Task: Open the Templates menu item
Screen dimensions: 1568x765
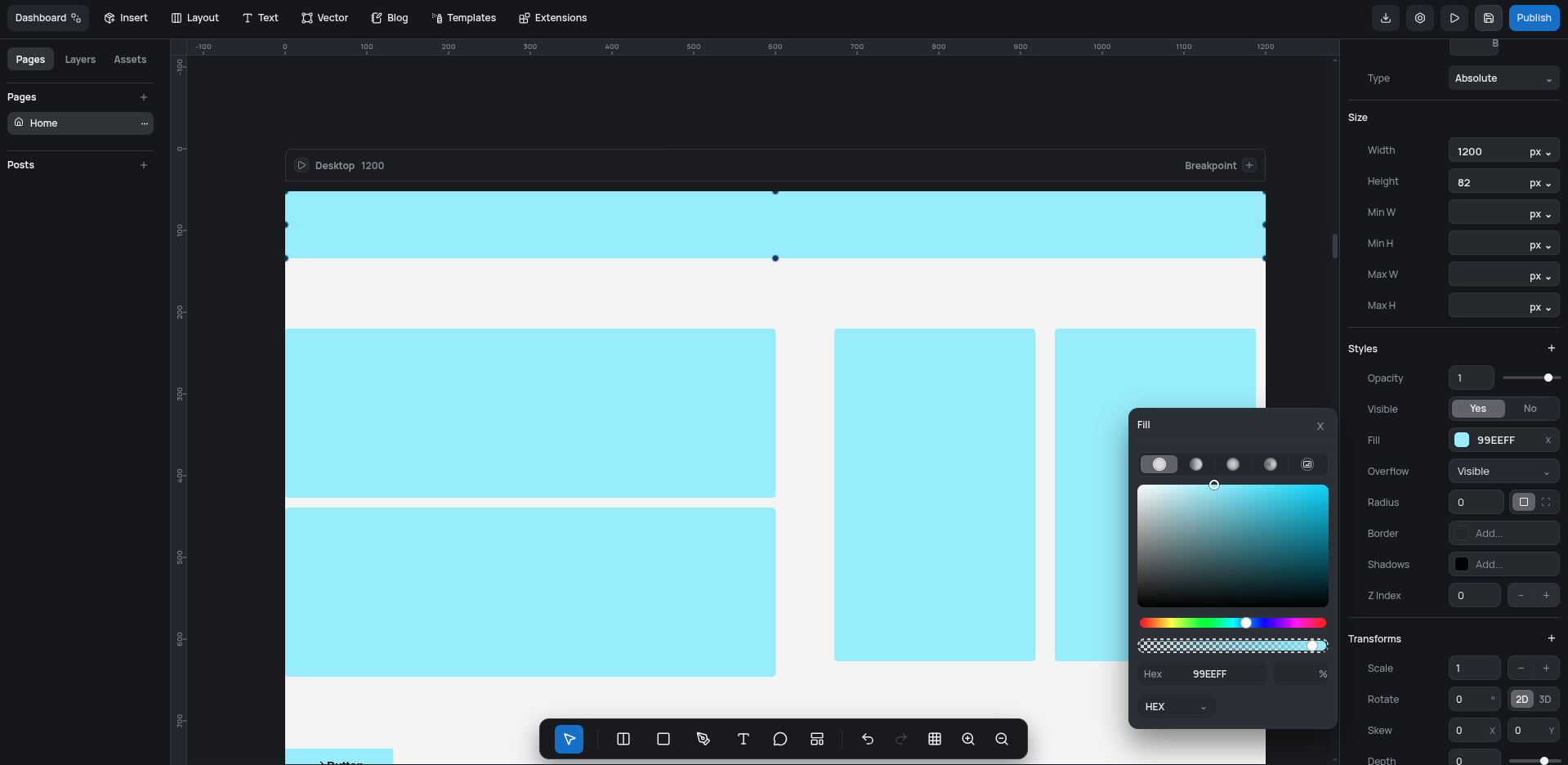Action: coord(463,17)
